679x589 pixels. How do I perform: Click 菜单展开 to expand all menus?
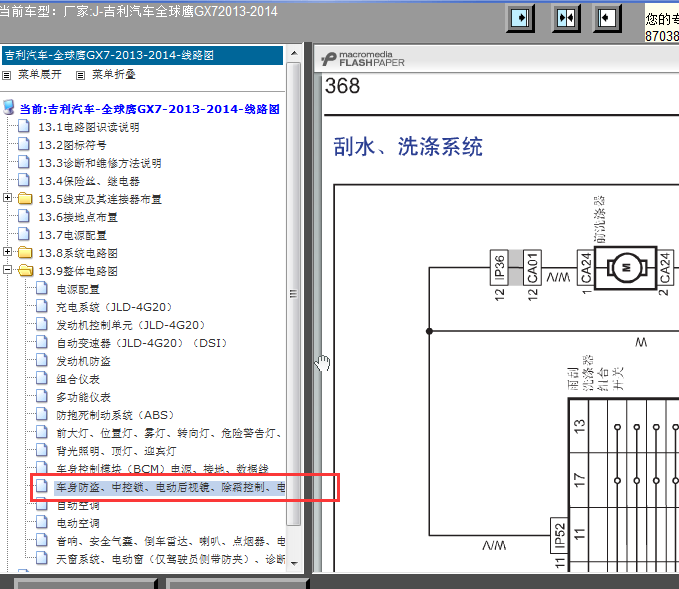39,74
